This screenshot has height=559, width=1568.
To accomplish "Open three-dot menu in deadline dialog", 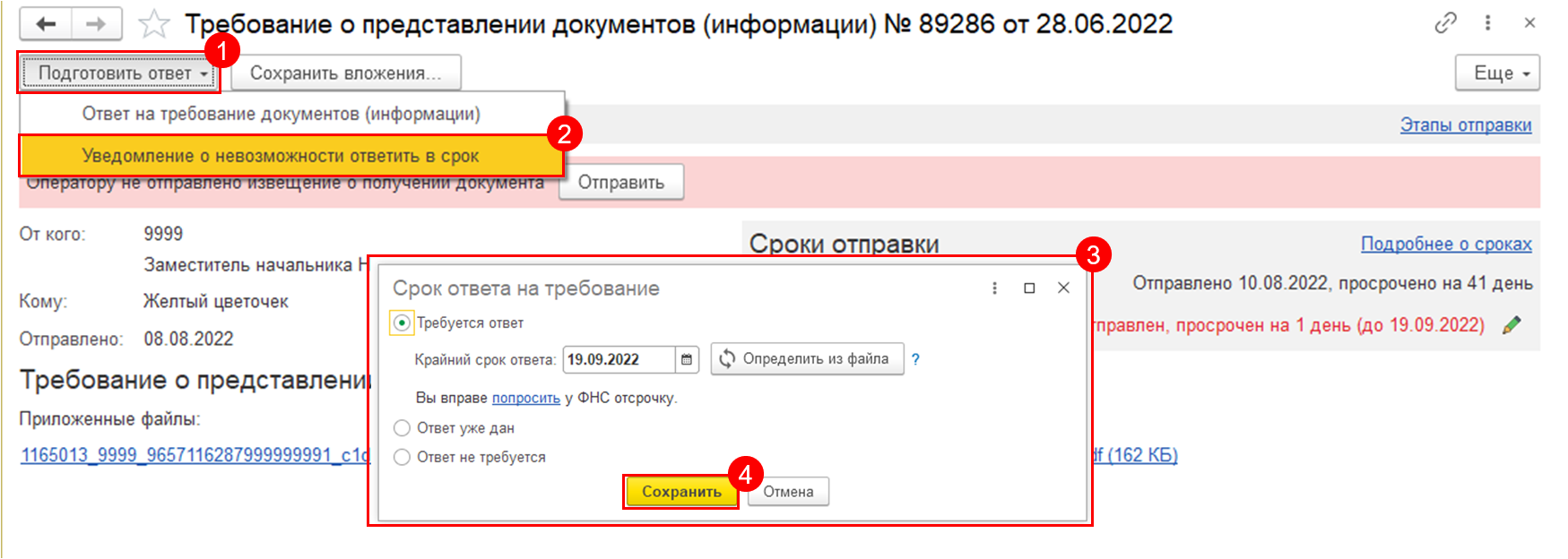I will tap(994, 288).
